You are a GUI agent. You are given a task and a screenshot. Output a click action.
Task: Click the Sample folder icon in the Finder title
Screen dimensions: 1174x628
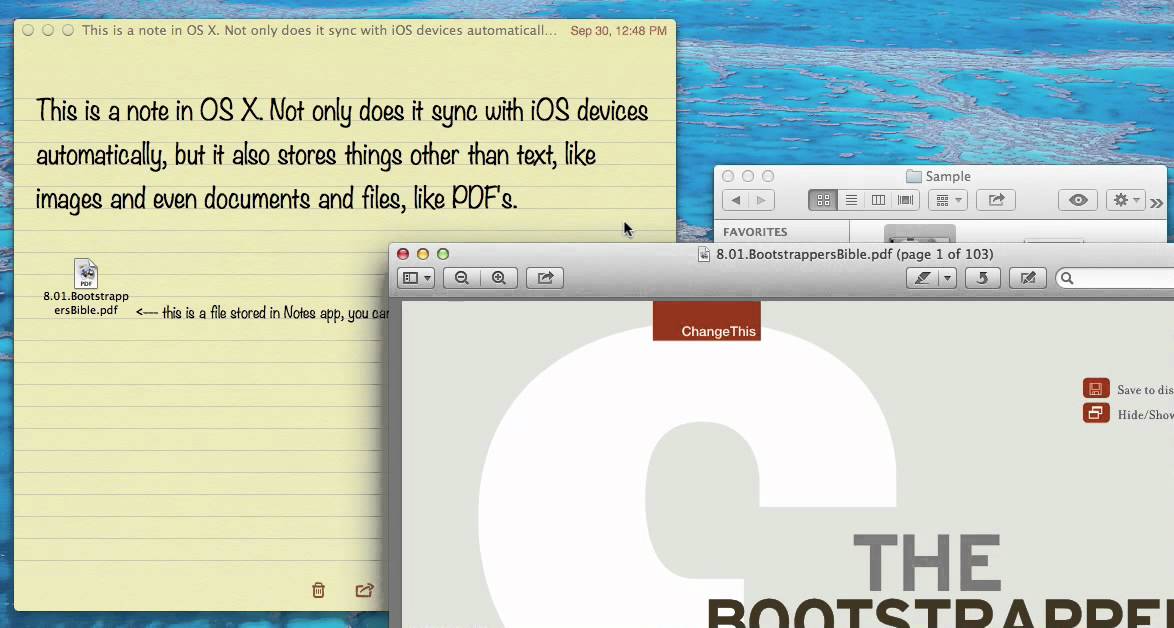click(913, 177)
